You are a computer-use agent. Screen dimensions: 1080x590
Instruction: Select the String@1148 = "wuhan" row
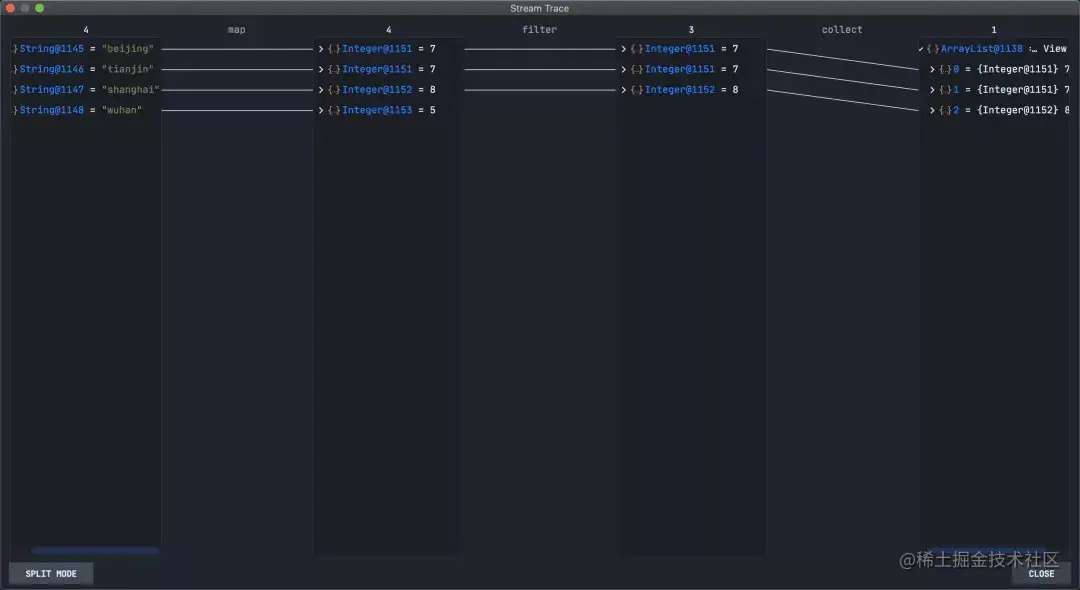[85, 110]
